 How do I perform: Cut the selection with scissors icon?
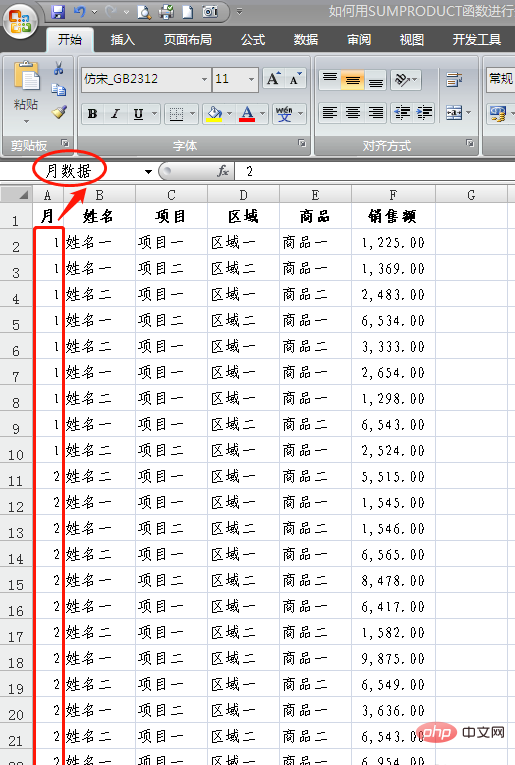[59, 69]
